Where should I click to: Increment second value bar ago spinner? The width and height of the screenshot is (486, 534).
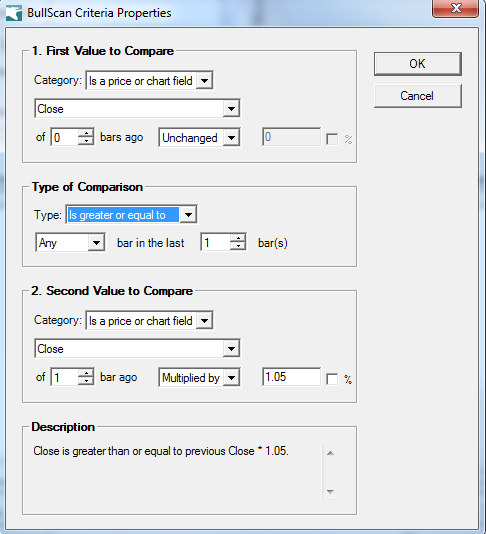(x=86, y=373)
